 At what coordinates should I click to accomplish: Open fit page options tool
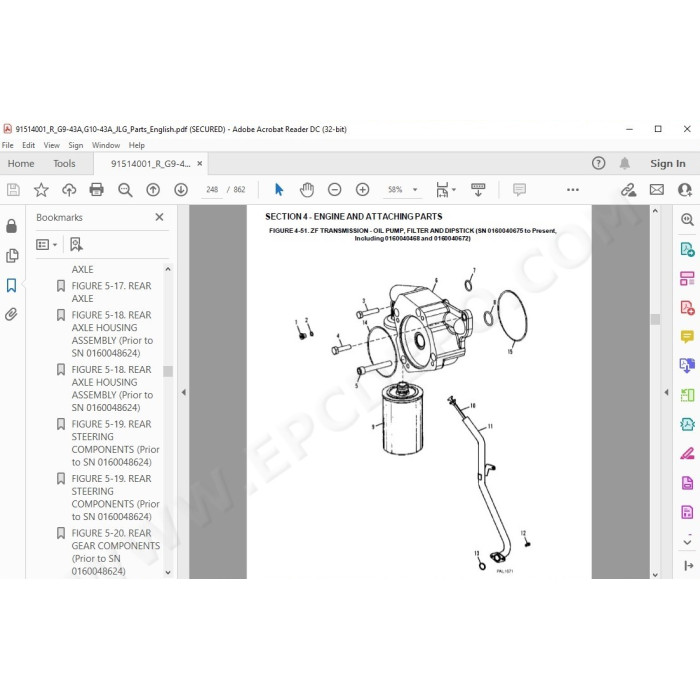tap(446, 190)
